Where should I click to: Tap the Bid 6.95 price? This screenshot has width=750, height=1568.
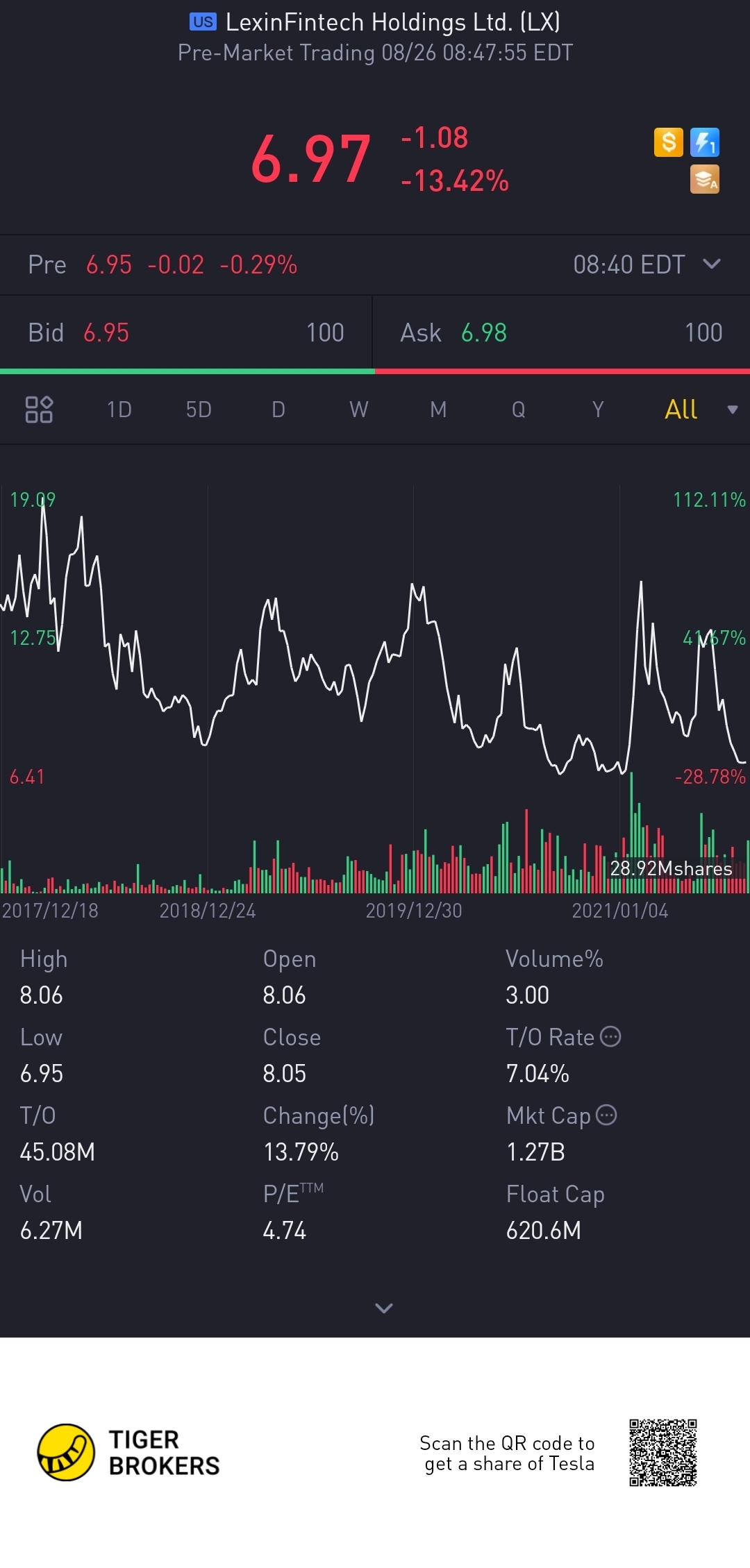coord(106,332)
